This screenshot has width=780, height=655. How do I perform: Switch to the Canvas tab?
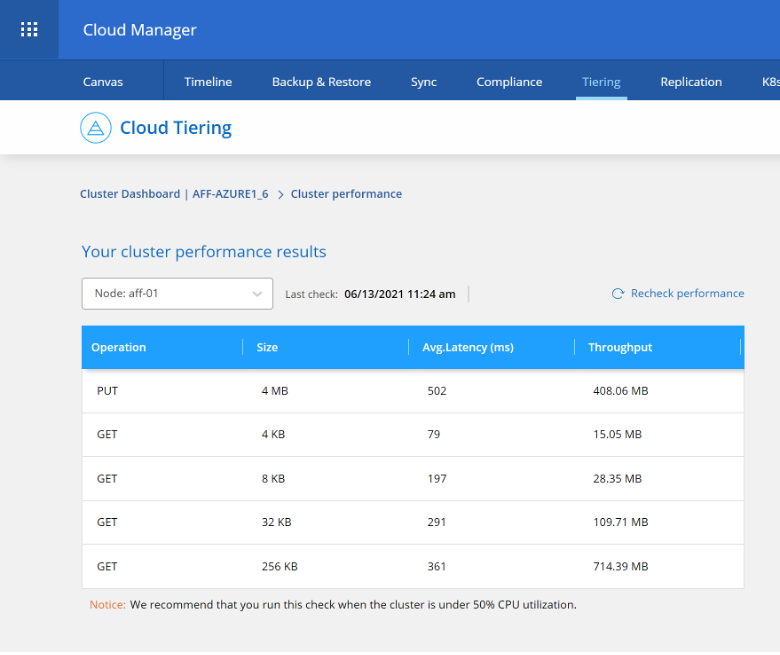[x=103, y=82]
